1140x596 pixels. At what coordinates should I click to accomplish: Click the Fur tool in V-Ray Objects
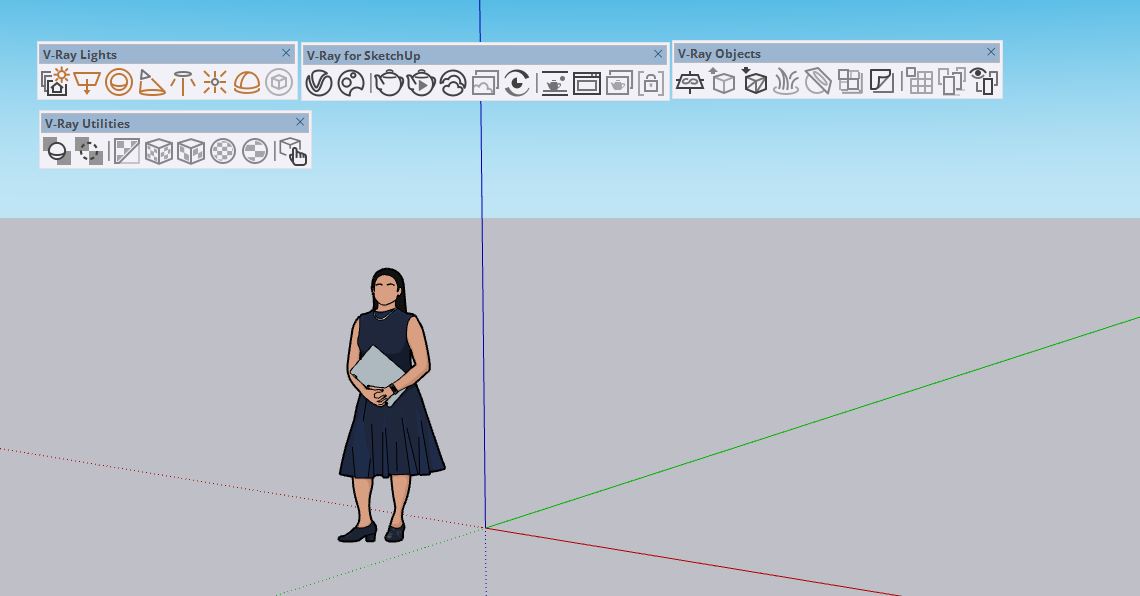[786, 81]
